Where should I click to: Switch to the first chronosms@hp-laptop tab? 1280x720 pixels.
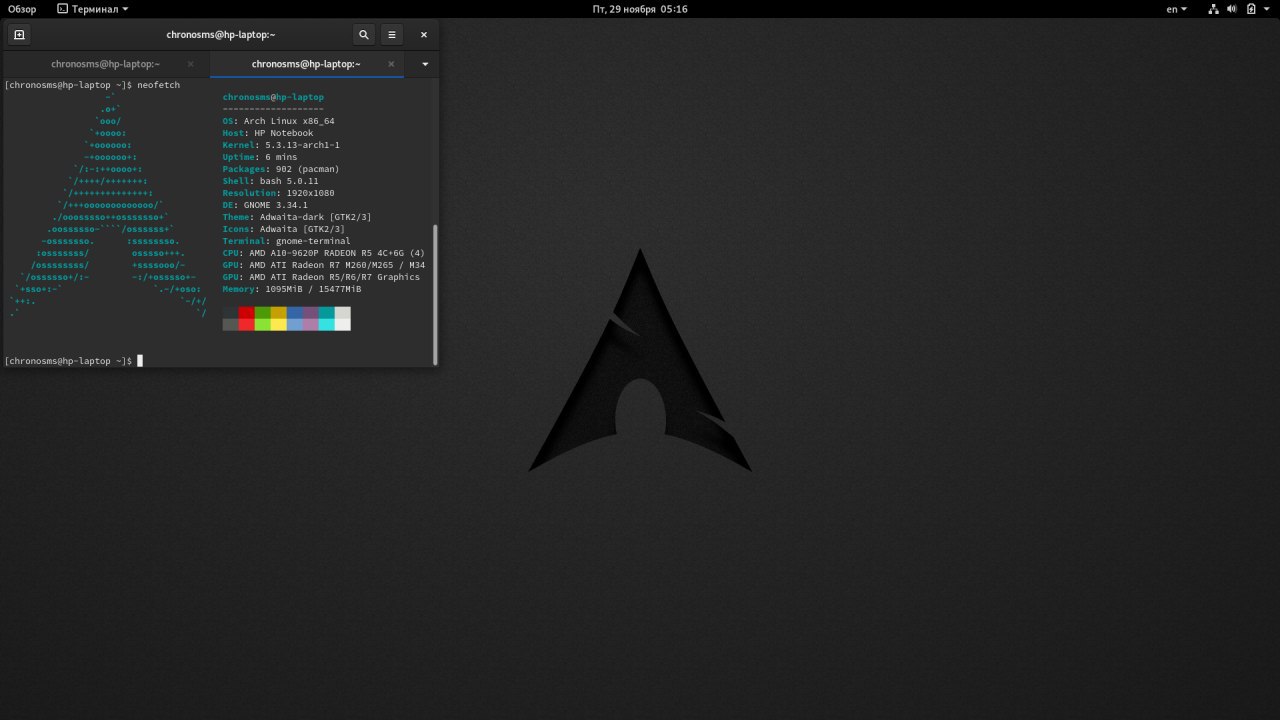coord(105,64)
